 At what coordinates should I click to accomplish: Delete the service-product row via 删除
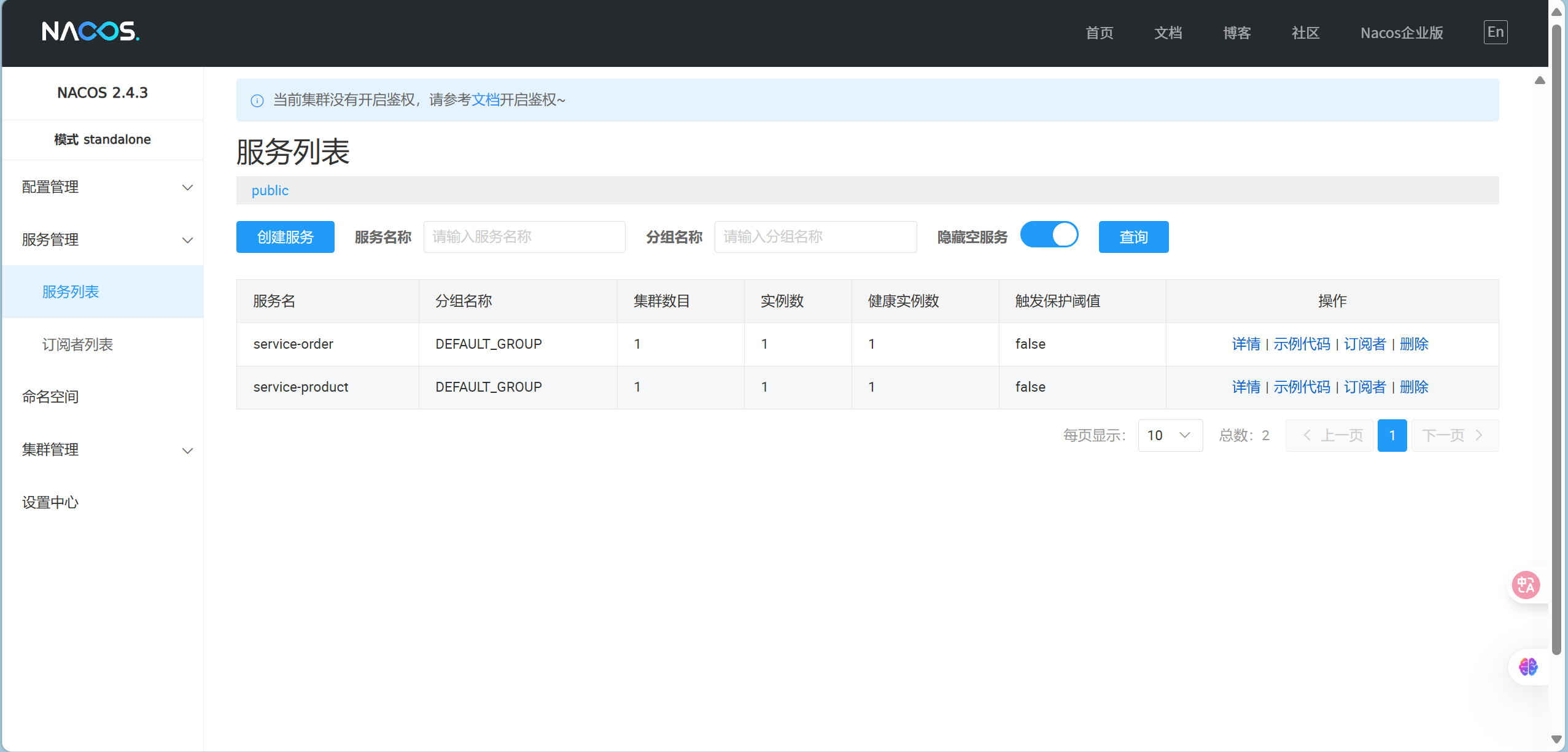1414,387
